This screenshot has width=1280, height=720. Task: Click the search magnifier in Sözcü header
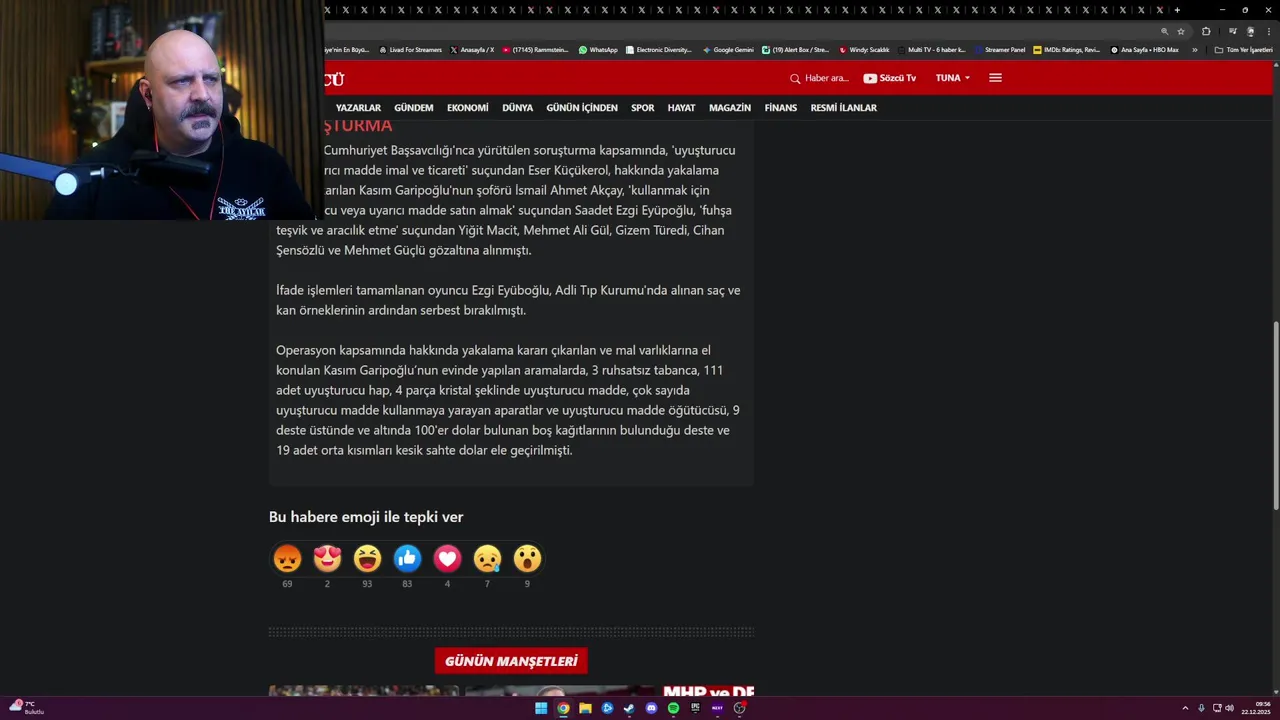[x=795, y=78]
